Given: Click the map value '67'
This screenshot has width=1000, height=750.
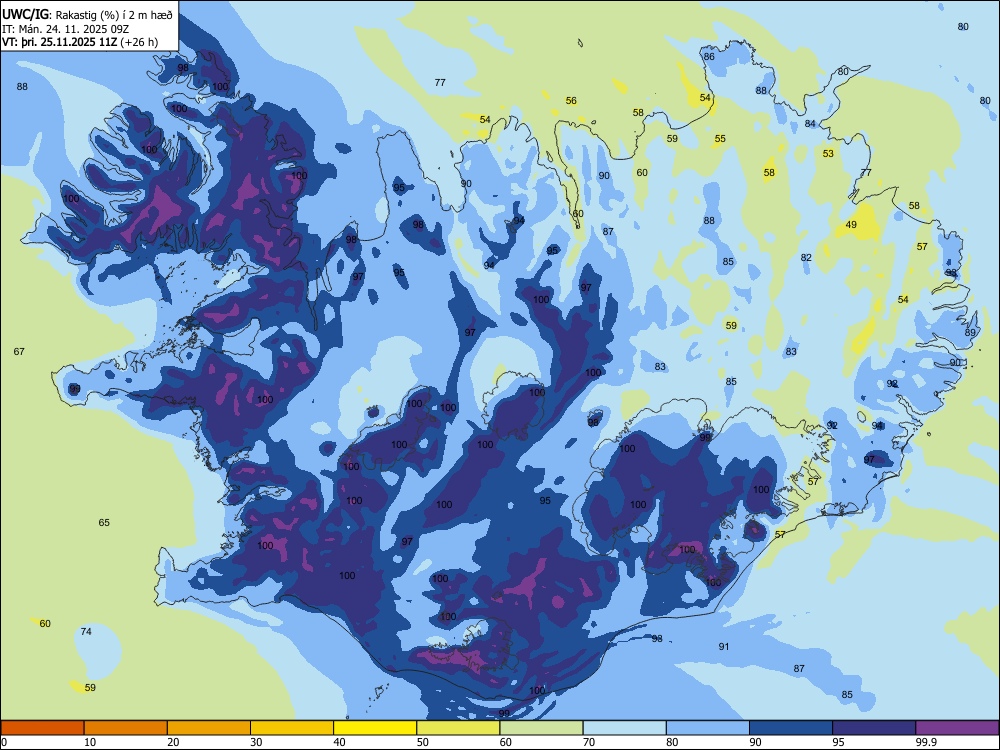Looking at the screenshot, I should click(19, 351).
